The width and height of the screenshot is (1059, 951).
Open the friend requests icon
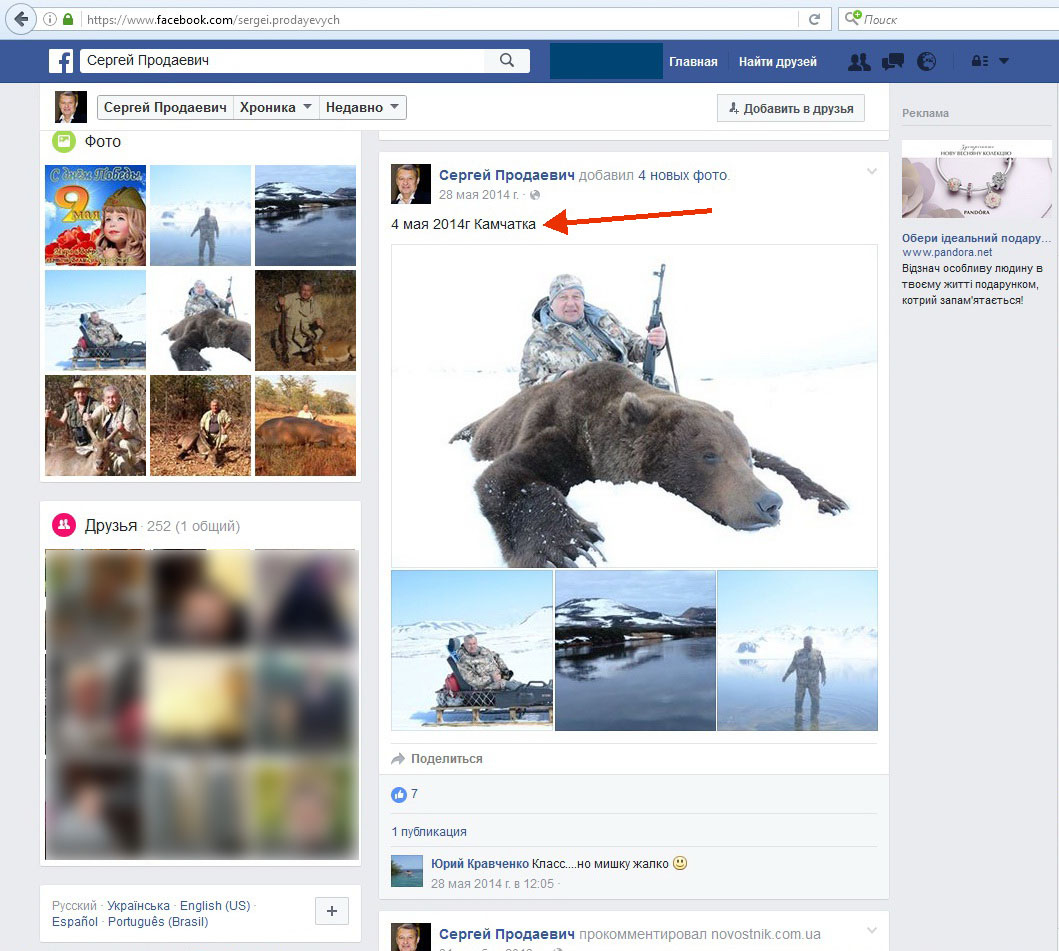coord(858,62)
